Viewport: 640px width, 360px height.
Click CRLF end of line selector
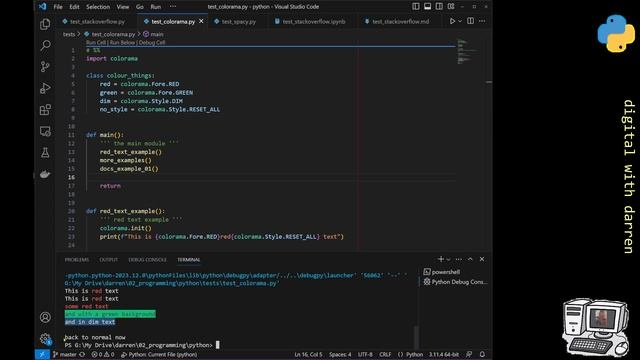click(385, 355)
